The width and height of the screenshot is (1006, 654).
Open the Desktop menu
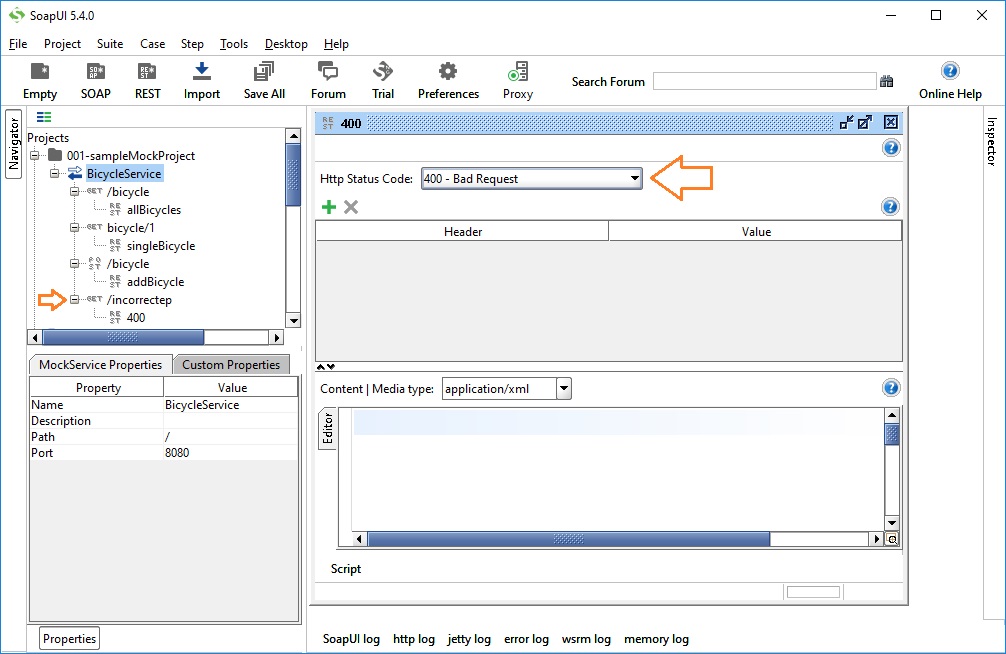(286, 44)
